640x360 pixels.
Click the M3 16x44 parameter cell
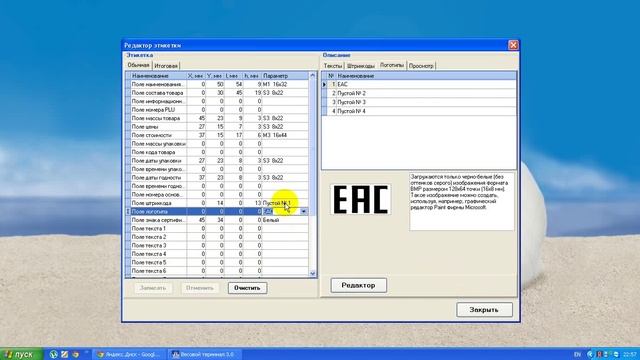(x=285, y=135)
